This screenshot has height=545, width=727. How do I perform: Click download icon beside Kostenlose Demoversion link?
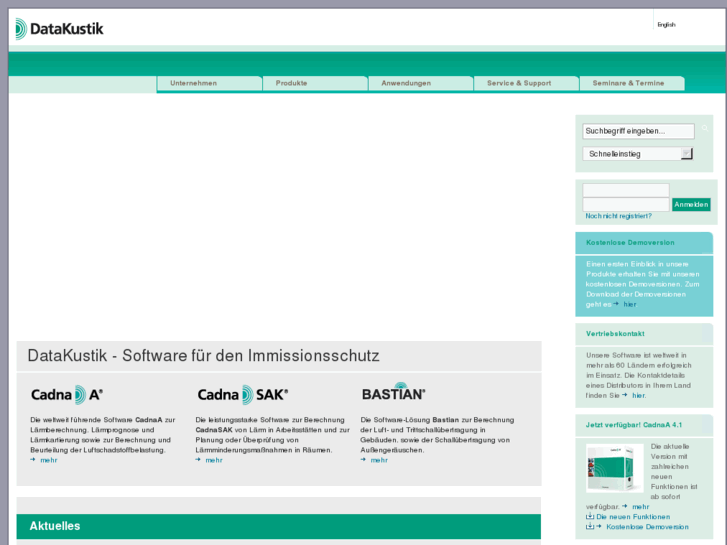click(x=590, y=526)
